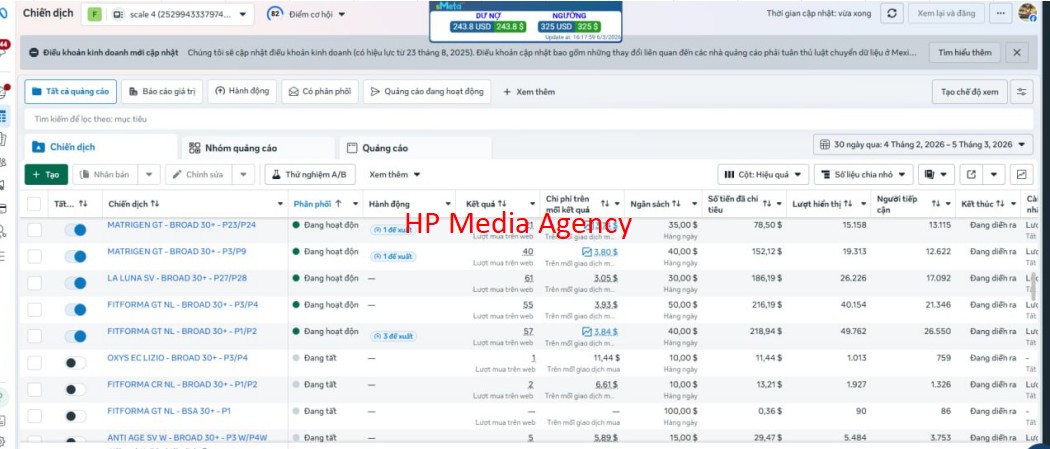Switch to Báo cáo giá trị view
Screen dimensions: 1050x449
tap(162, 92)
